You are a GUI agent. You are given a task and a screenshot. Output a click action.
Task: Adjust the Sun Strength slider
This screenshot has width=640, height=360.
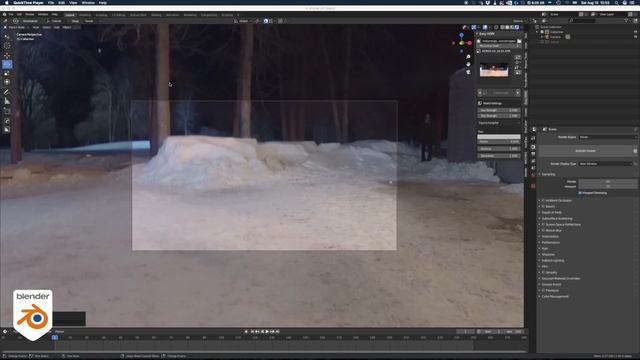coord(499,110)
